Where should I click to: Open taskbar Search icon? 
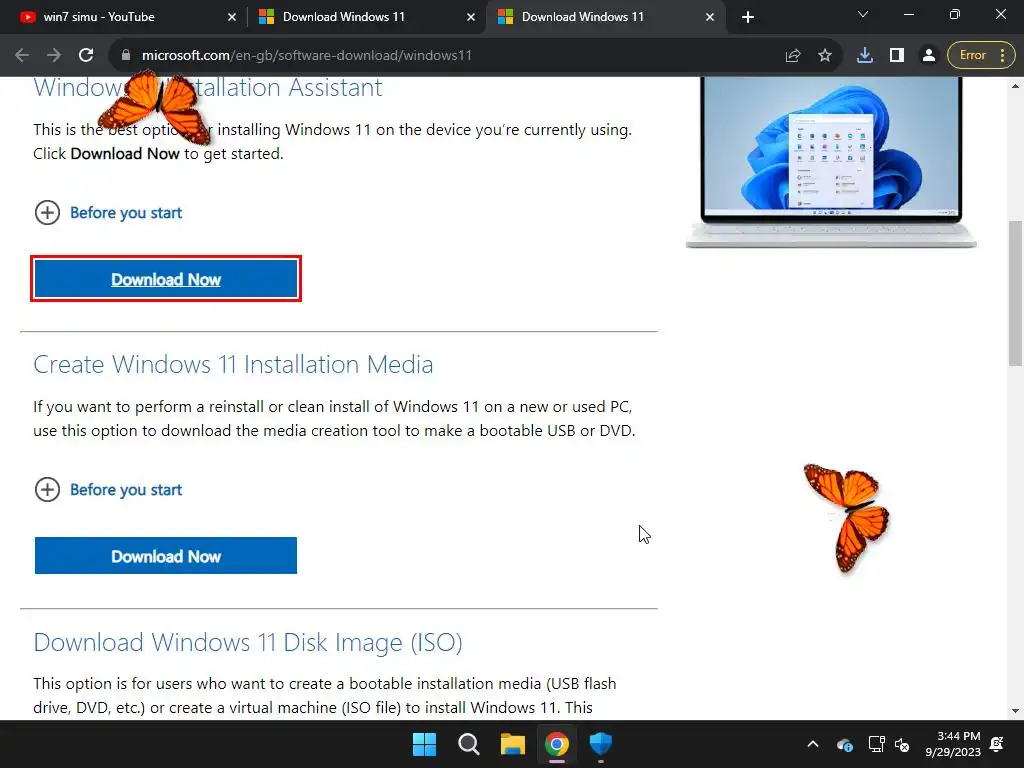468,744
